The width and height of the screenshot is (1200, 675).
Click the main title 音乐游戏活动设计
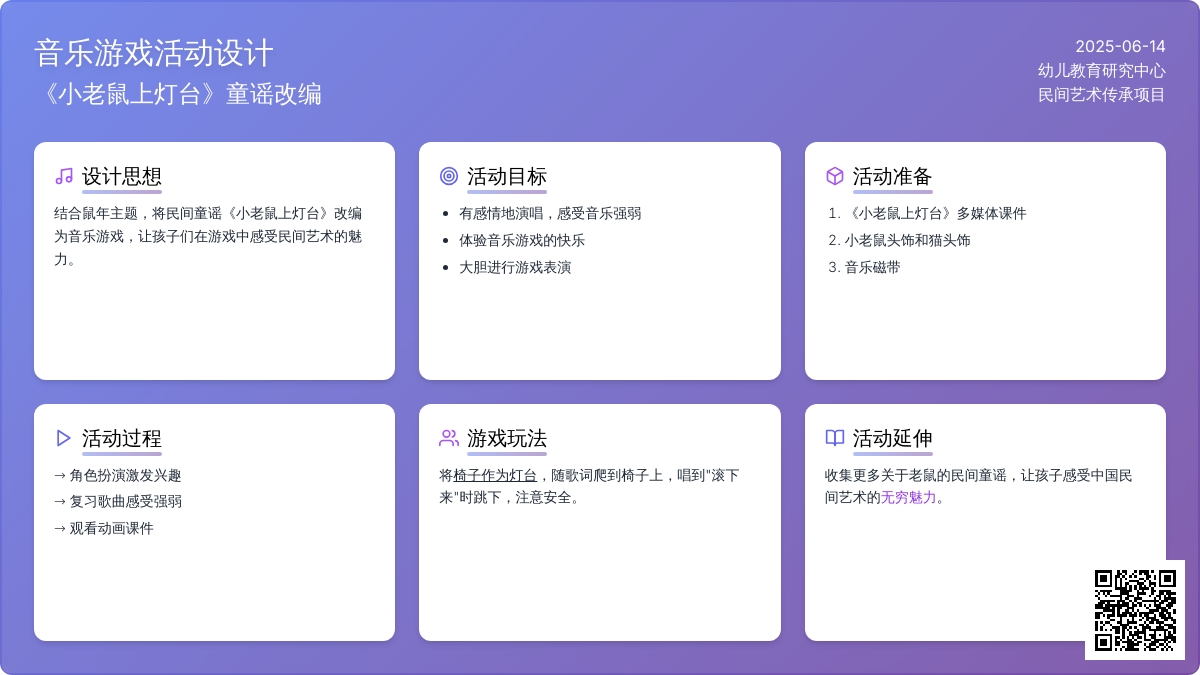[x=154, y=53]
